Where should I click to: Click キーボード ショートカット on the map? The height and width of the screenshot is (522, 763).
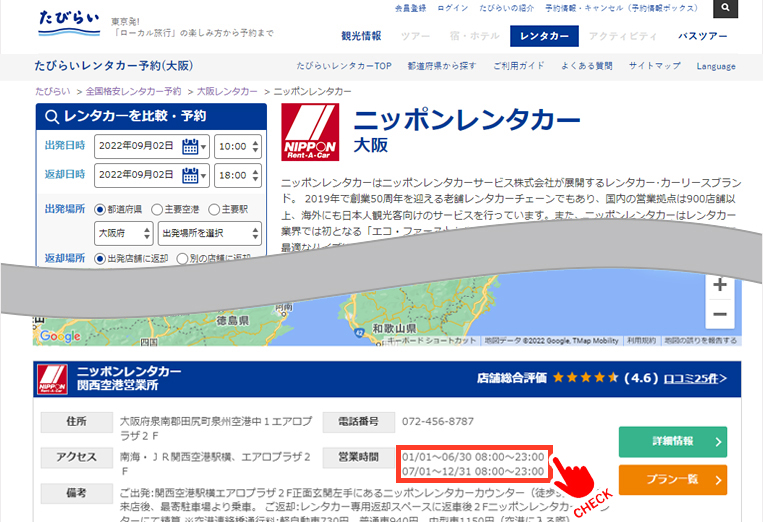pos(432,341)
